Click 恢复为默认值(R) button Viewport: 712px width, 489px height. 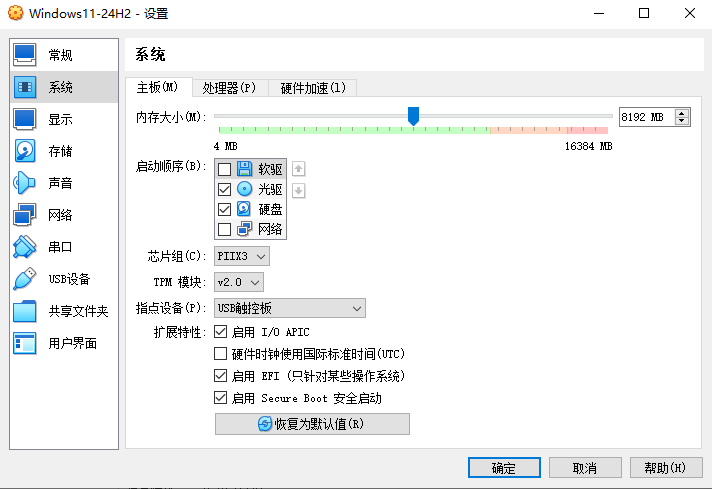point(312,424)
